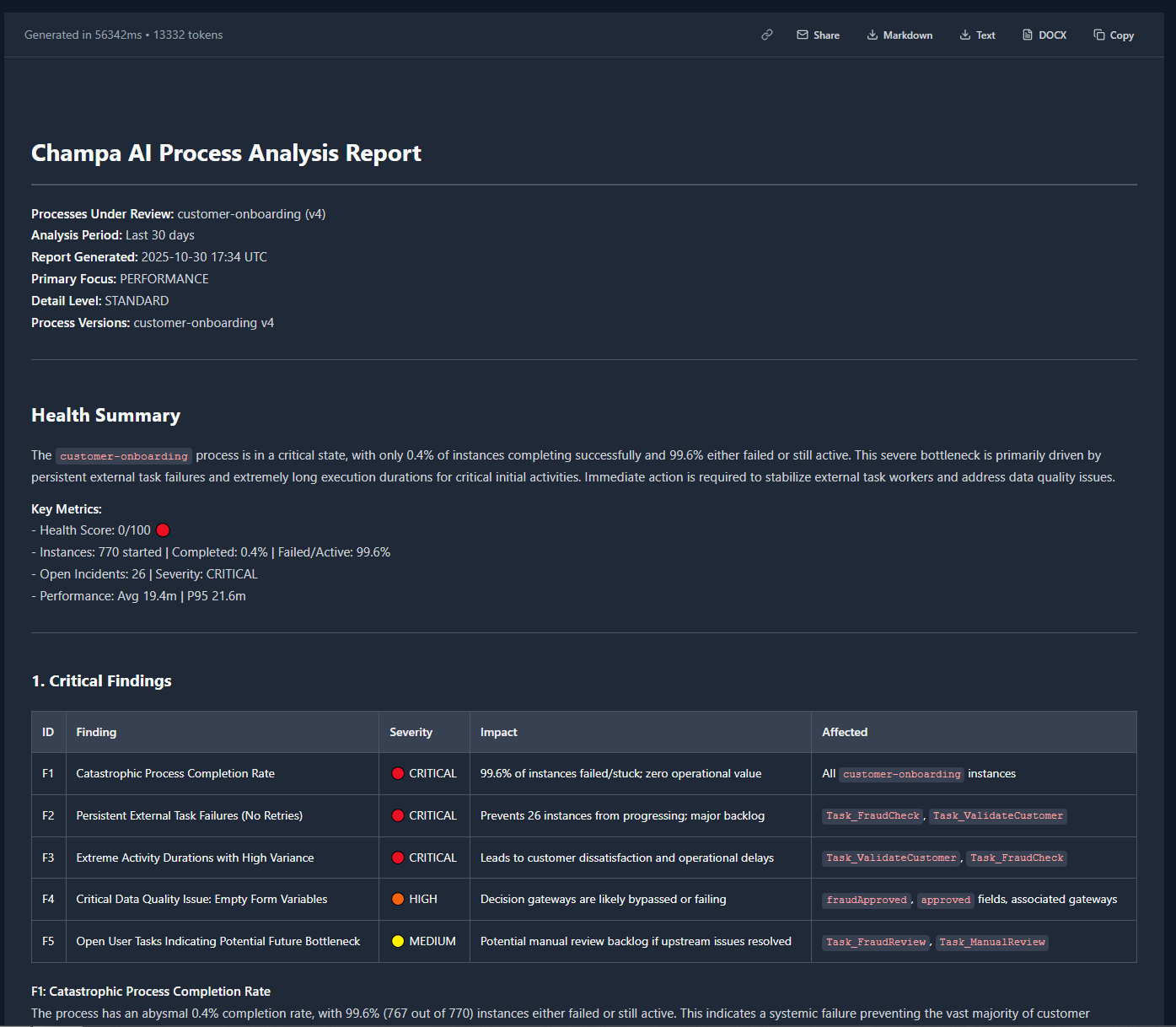Download the report as Markdown
1176x1027 pixels.
[899, 35]
